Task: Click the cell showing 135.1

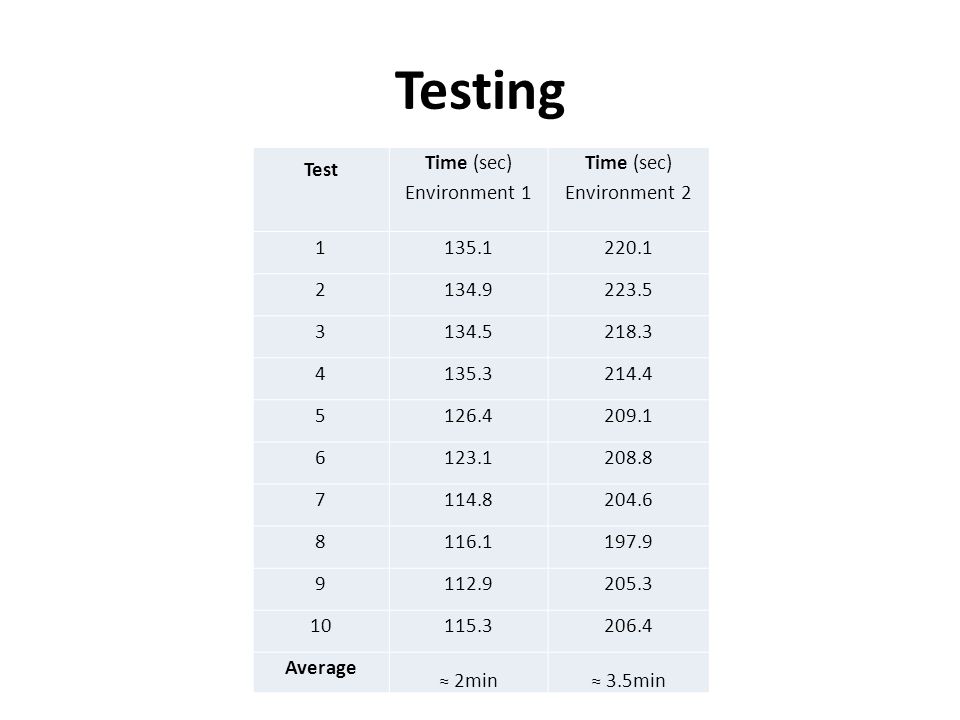Action: pos(468,252)
